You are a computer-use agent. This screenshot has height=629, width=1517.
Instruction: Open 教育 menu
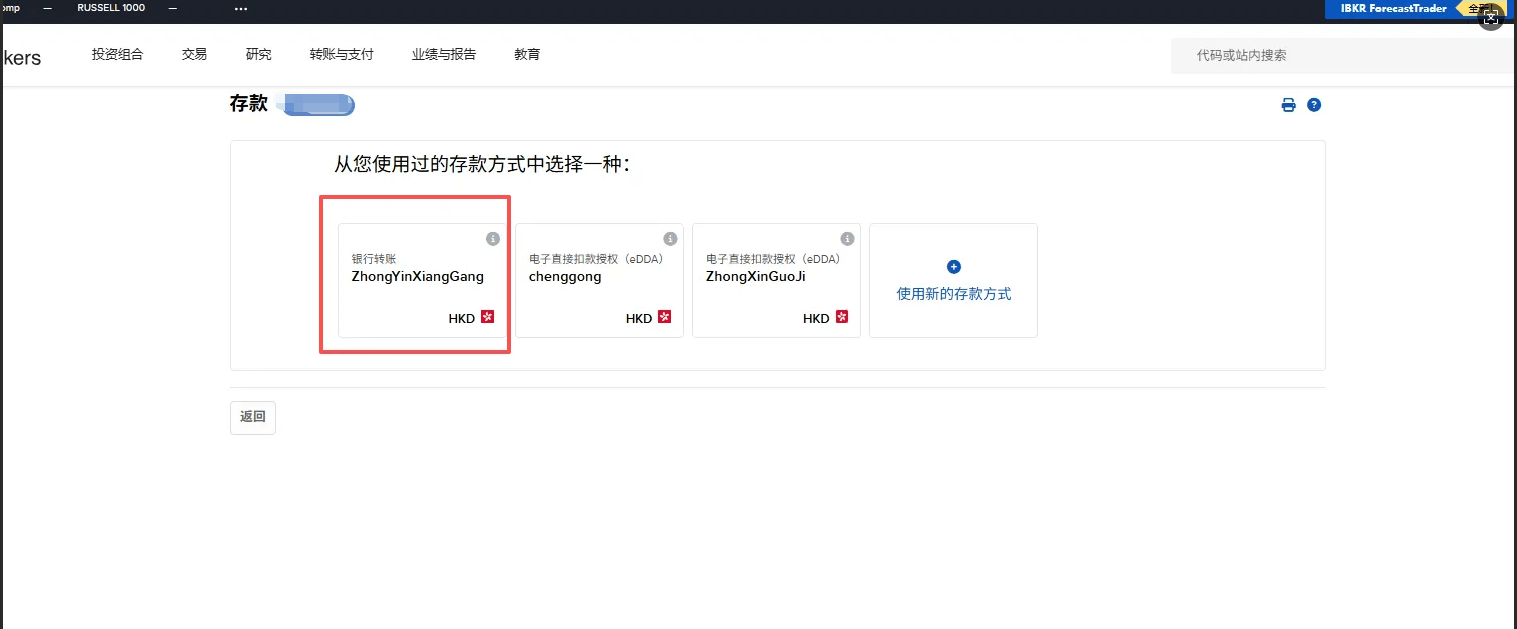point(527,55)
